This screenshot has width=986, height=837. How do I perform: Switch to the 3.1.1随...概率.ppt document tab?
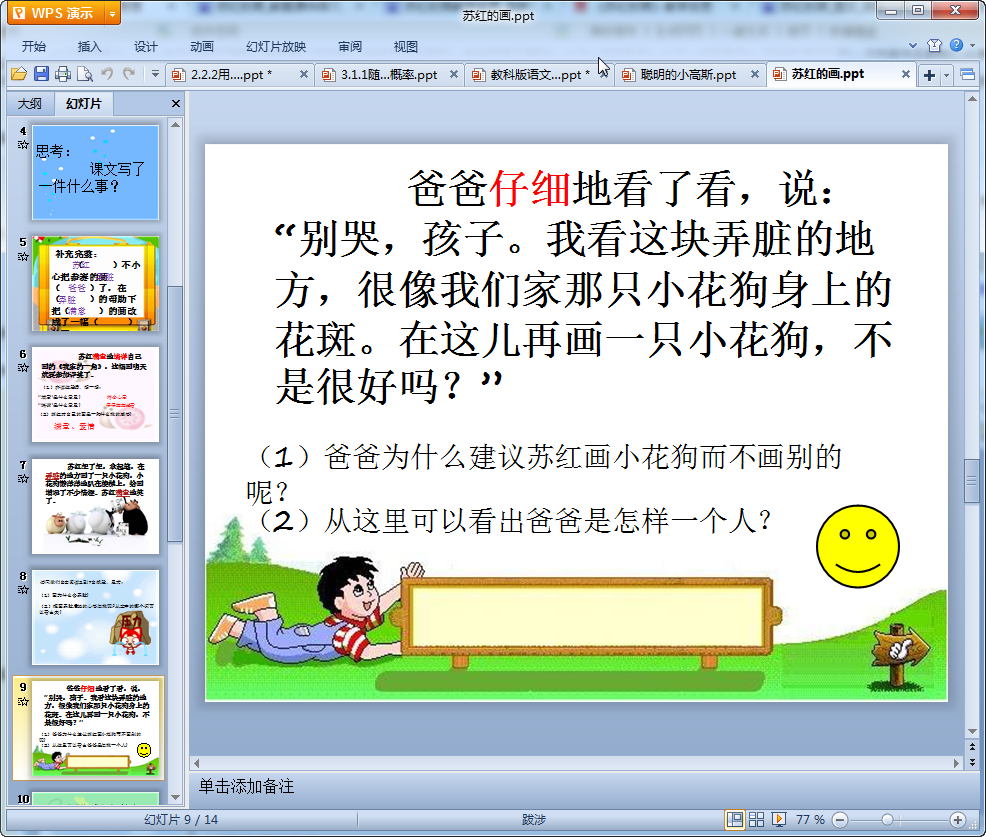coord(389,75)
